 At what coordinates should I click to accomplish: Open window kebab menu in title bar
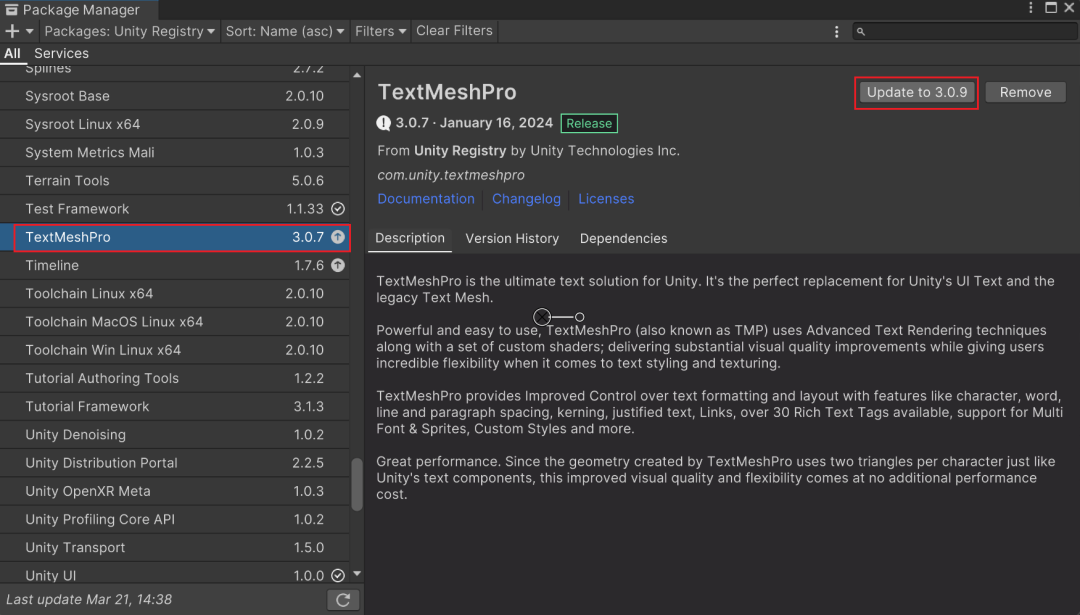coord(1030,8)
